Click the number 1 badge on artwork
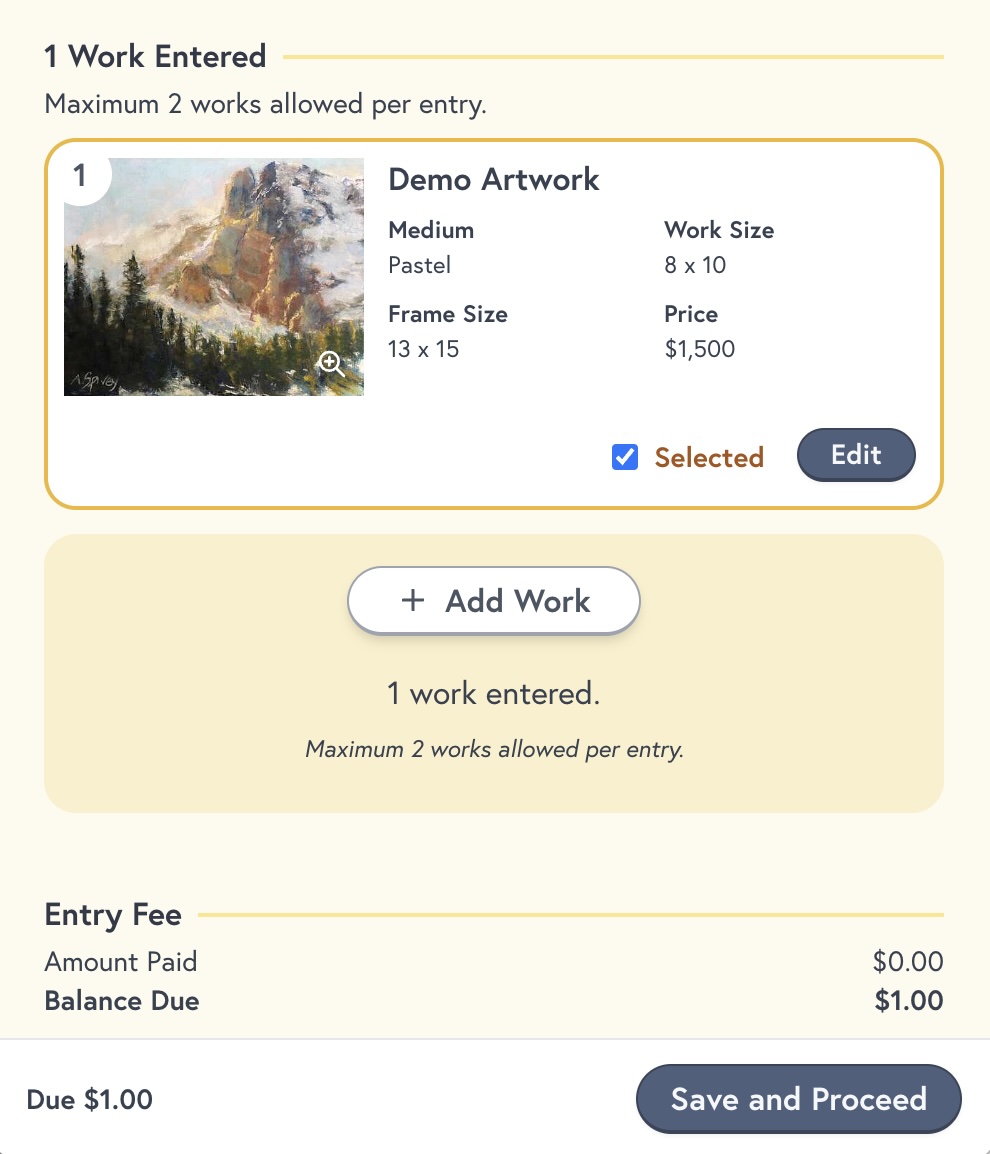990x1154 pixels. pos(80,176)
